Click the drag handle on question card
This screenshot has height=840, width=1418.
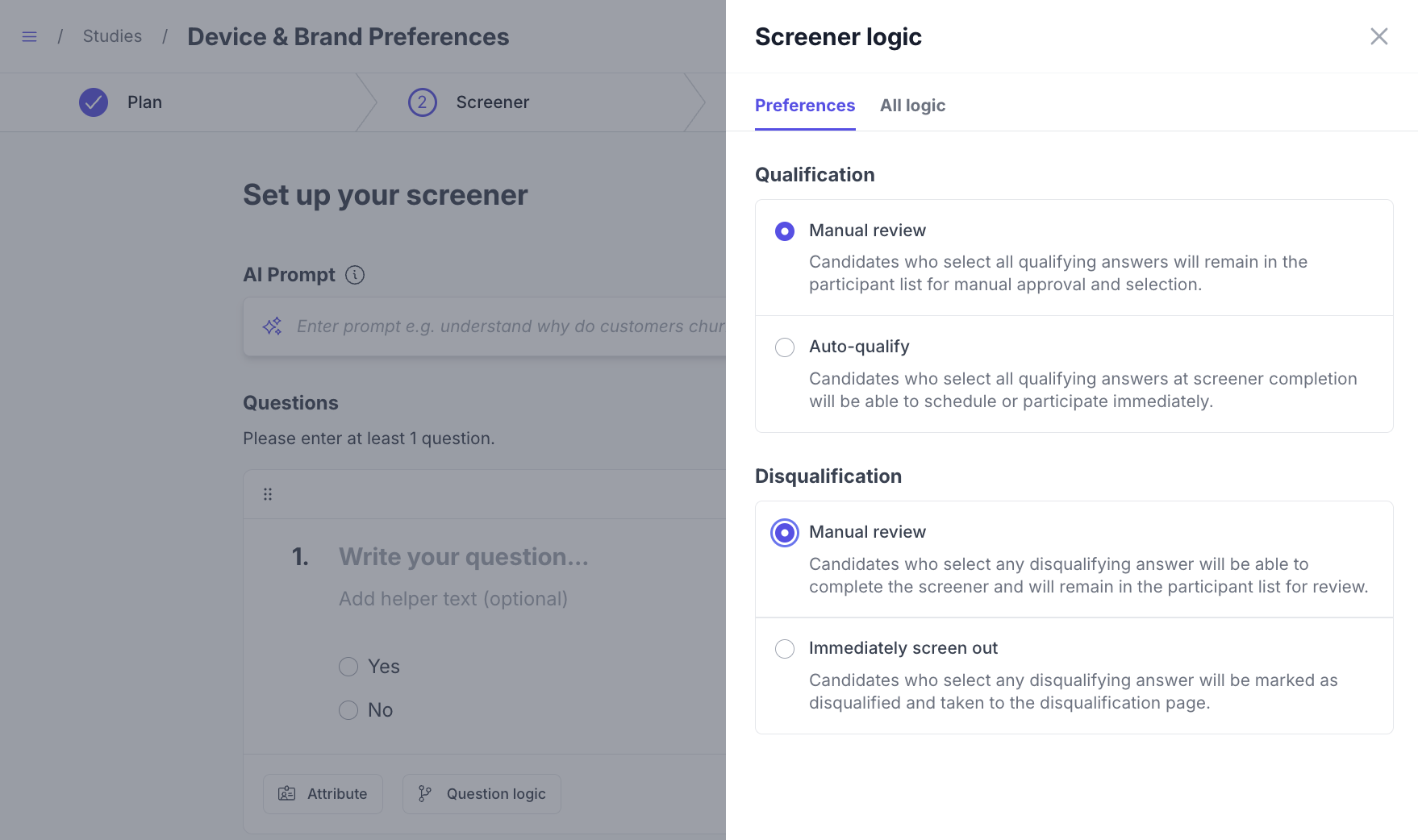[x=268, y=494]
